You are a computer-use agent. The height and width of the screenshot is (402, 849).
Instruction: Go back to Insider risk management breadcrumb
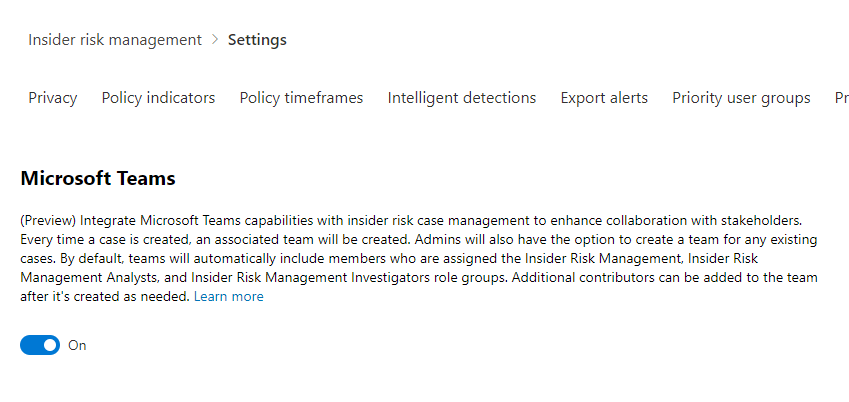point(114,40)
